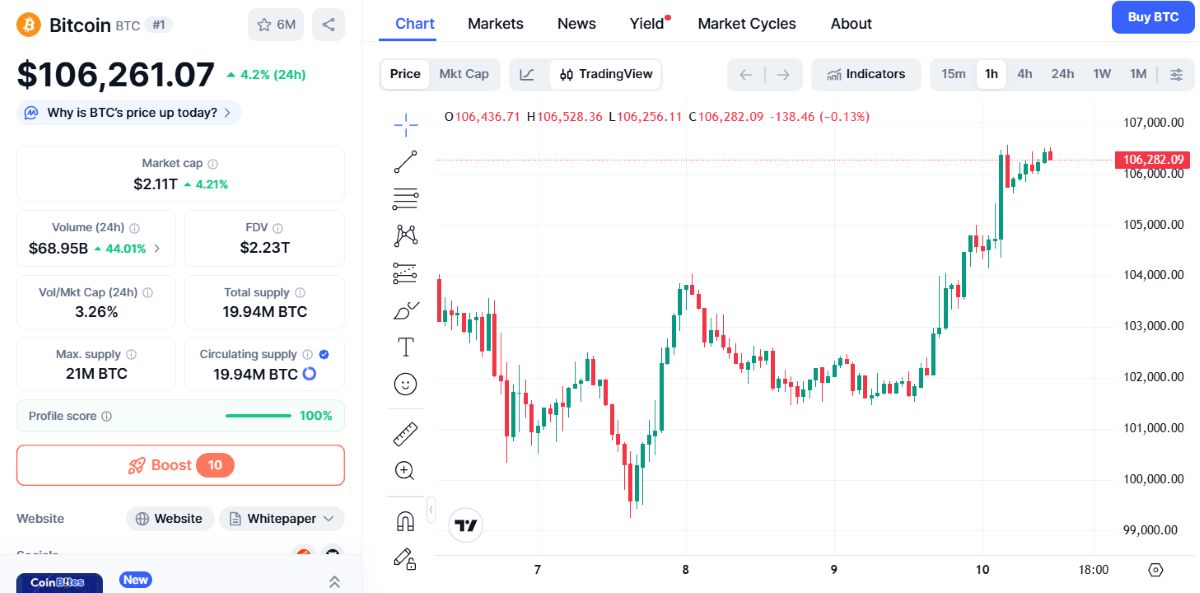Viewport: 1200px width, 593px height.
Task: Open the Emoji annotation tool
Action: [405, 384]
